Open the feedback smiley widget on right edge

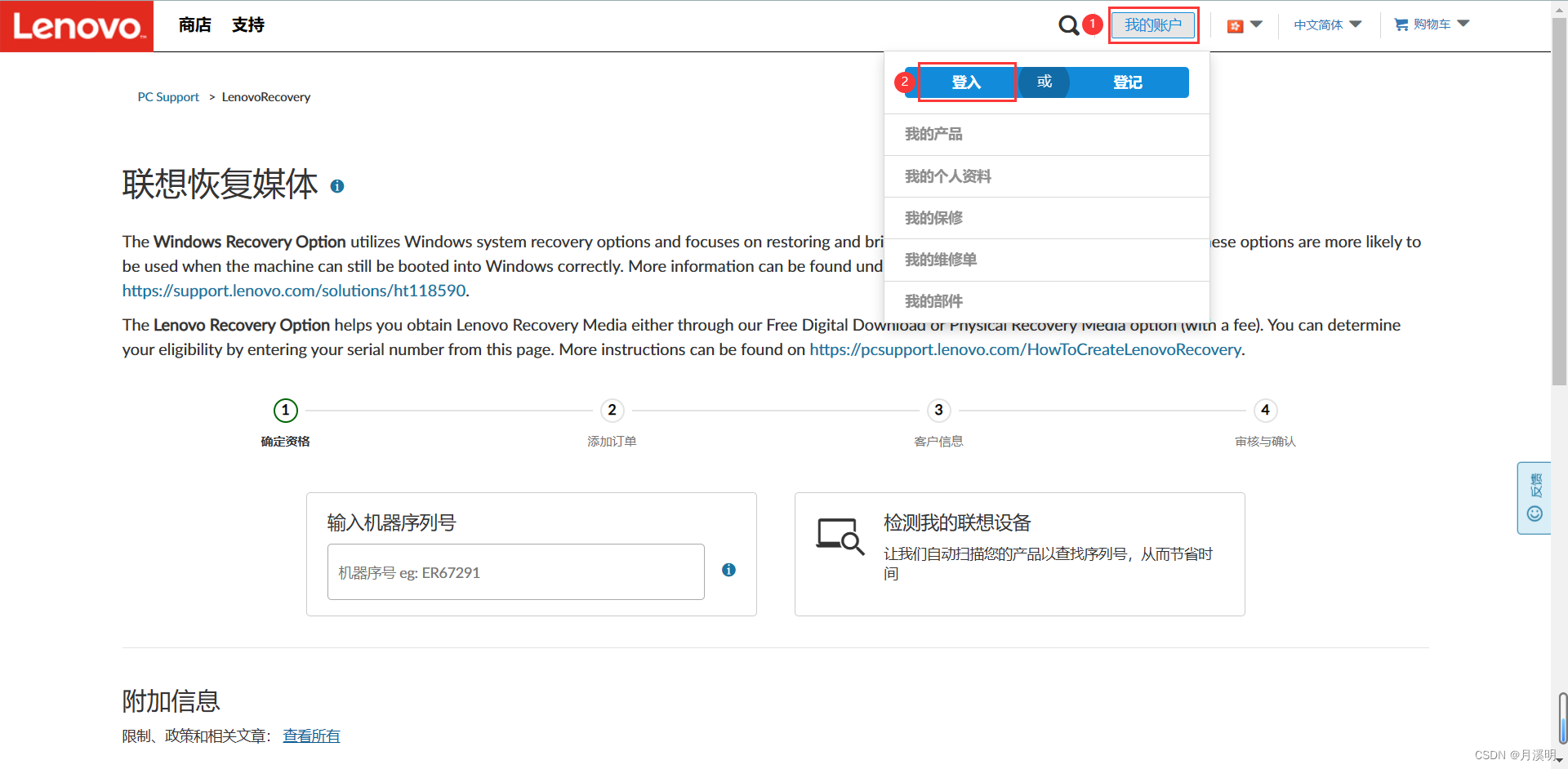[1535, 513]
